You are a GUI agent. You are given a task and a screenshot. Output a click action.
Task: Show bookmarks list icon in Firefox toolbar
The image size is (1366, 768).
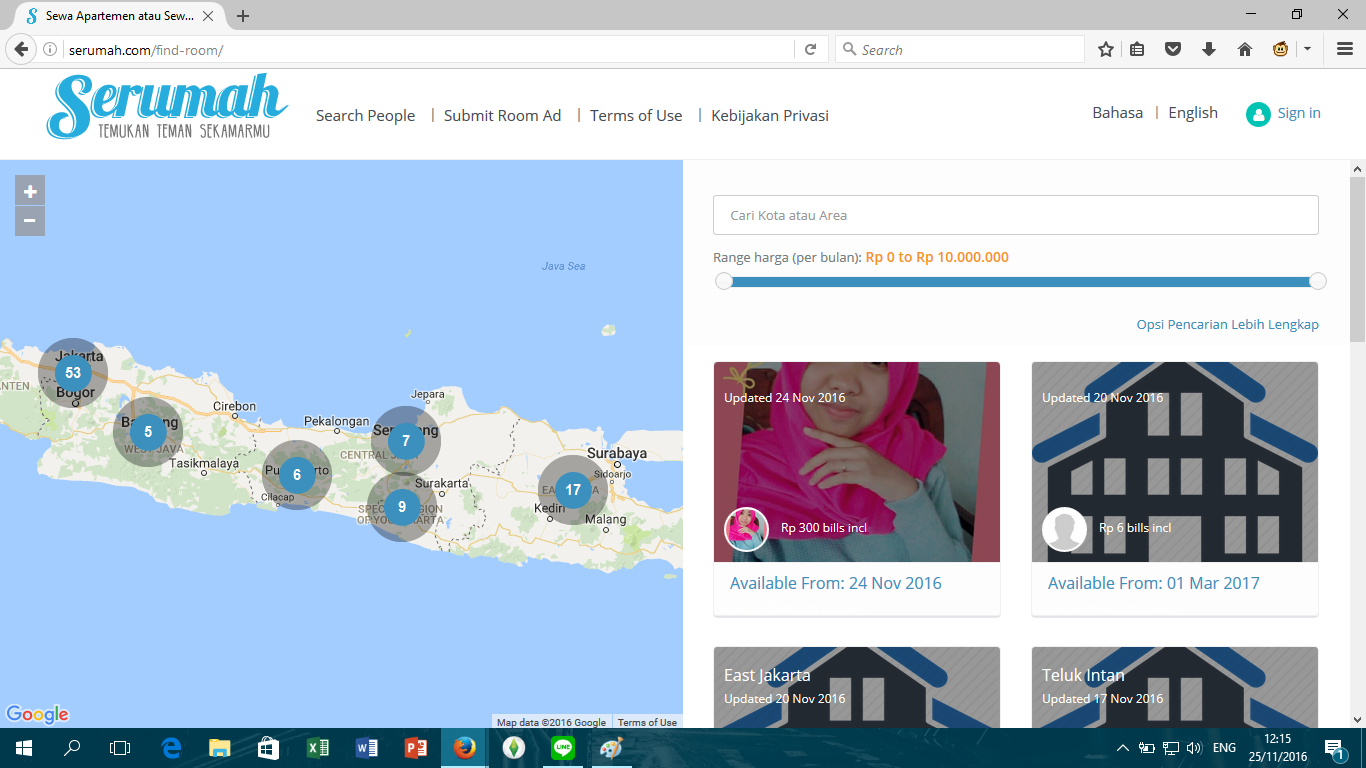[x=1137, y=49]
